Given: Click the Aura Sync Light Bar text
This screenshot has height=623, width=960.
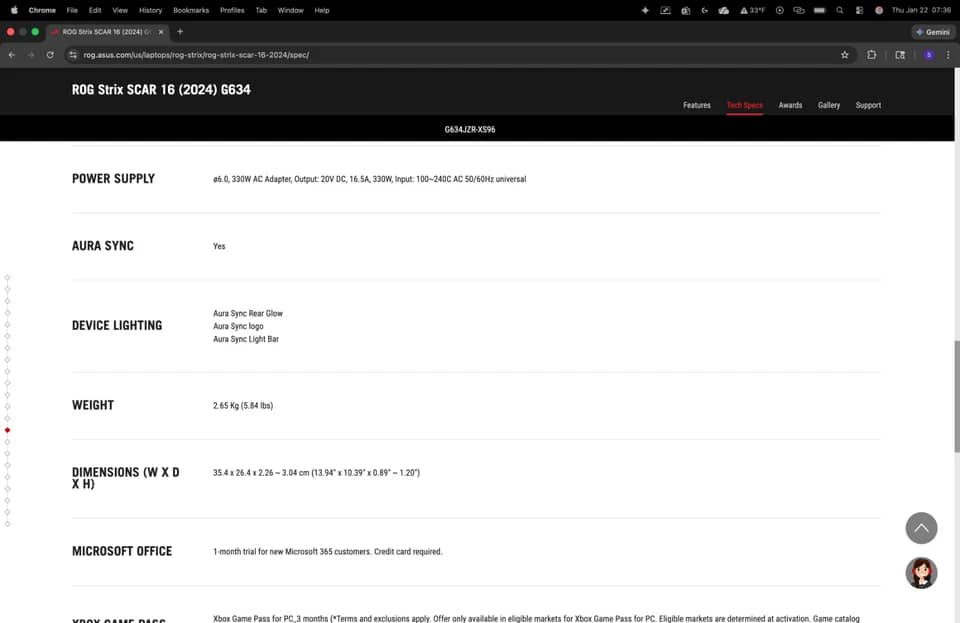Looking at the screenshot, I should [x=246, y=339].
